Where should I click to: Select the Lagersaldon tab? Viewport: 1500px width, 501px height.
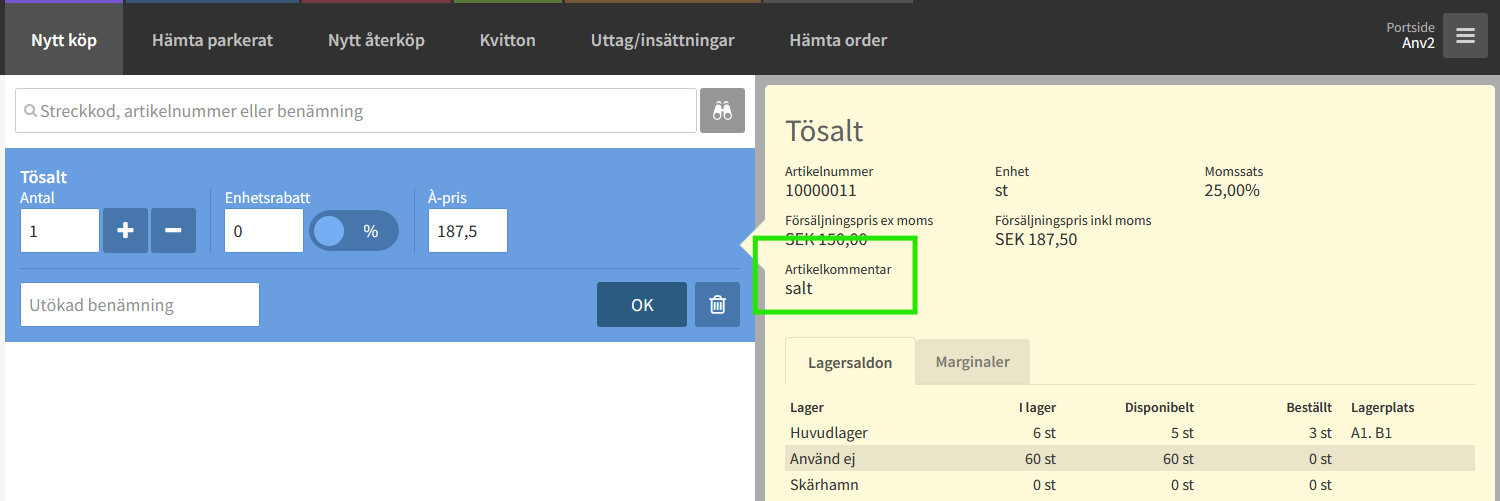click(x=850, y=363)
